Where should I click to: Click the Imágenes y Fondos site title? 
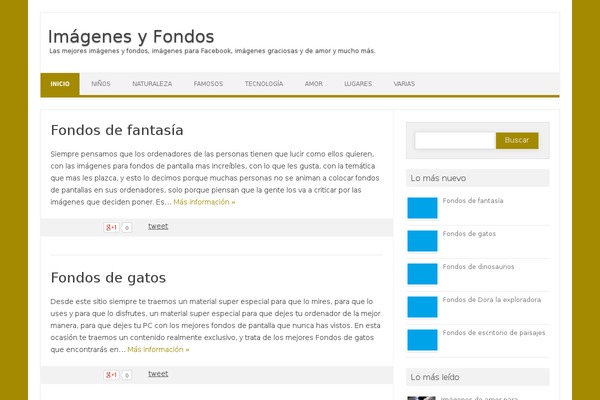click(x=131, y=37)
